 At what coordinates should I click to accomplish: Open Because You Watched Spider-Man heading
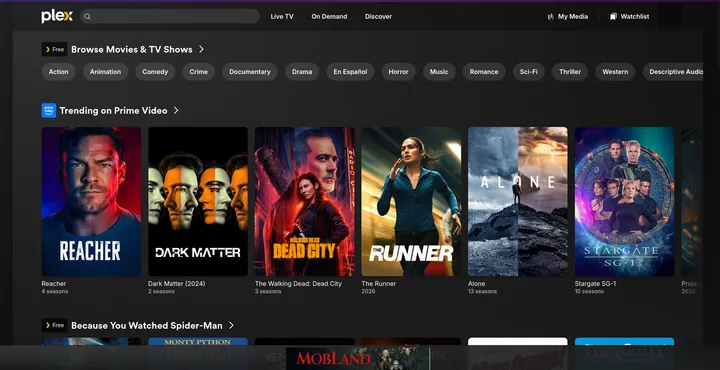point(147,325)
